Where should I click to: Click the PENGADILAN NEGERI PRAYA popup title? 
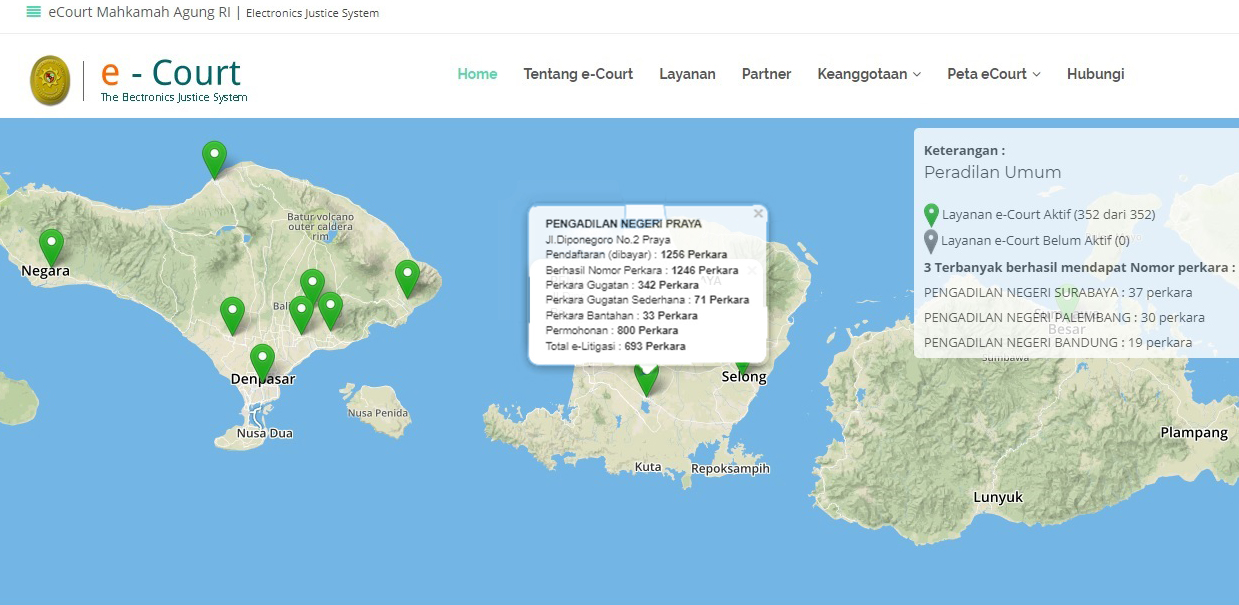[x=623, y=224]
